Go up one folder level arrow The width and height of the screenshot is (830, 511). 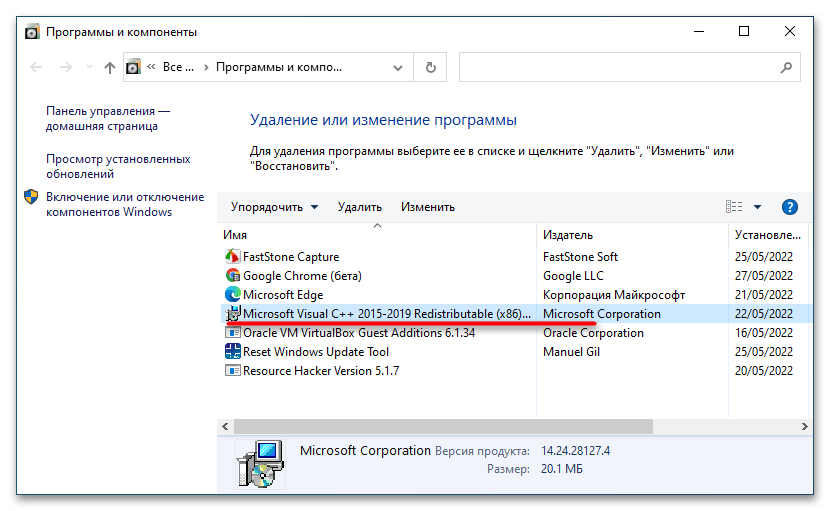[110, 68]
